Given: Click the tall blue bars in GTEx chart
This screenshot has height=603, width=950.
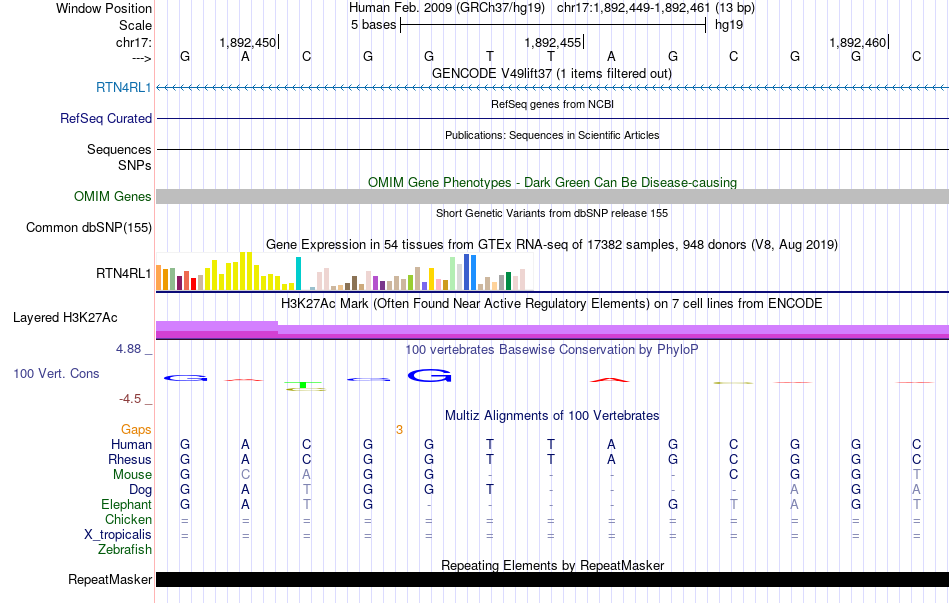Looking at the screenshot, I should [x=469, y=272].
